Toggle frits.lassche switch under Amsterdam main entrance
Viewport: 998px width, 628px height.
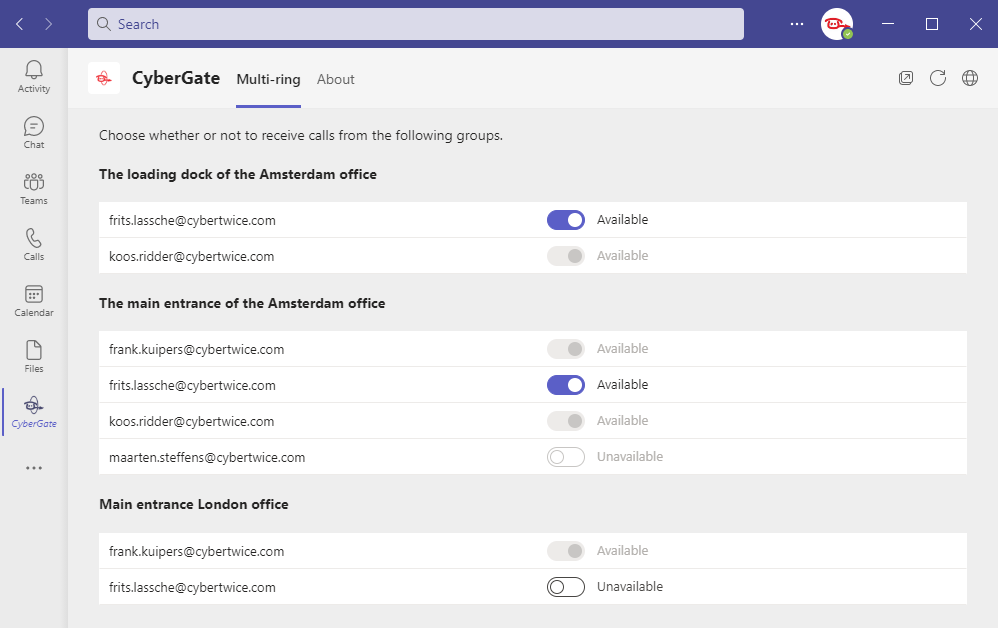(566, 385)
